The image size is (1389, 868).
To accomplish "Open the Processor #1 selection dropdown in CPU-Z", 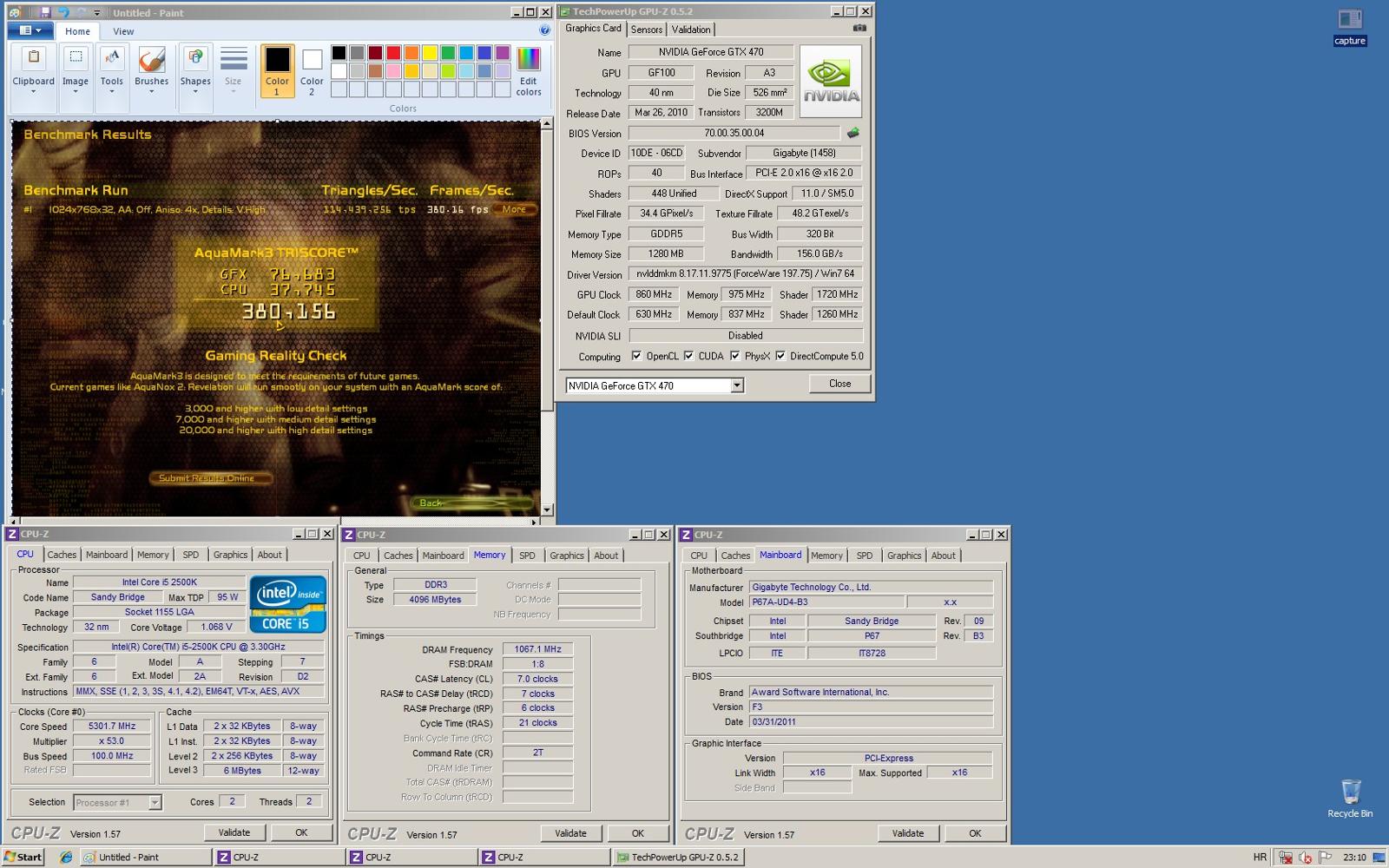I will [155, 802].
